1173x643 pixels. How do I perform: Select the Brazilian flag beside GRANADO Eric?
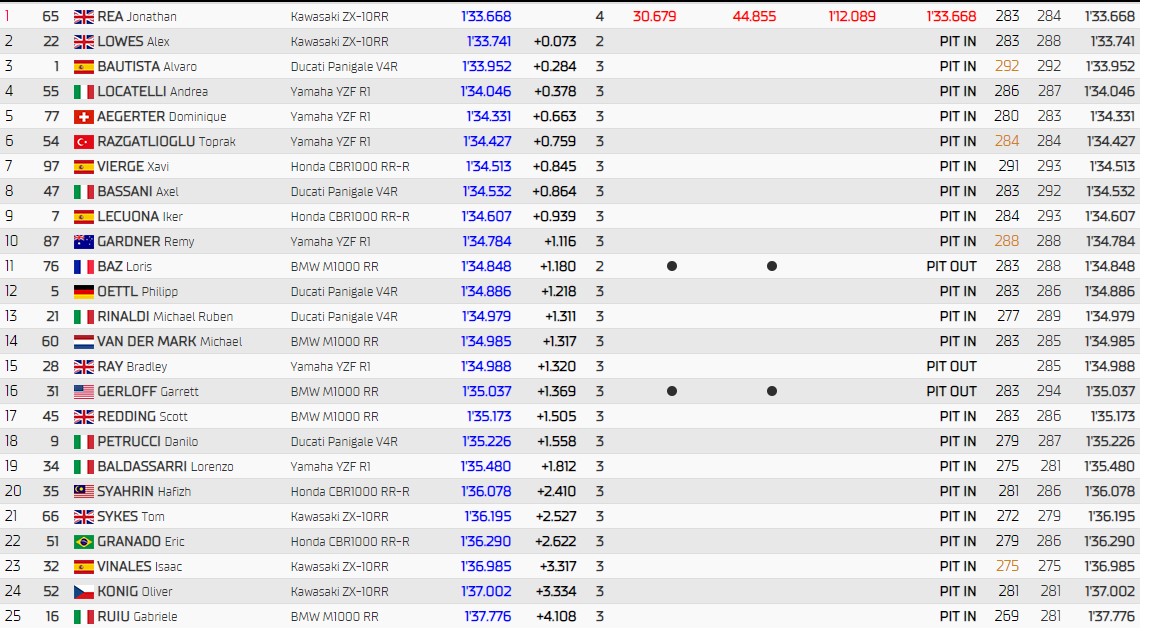tap(84, 541)
